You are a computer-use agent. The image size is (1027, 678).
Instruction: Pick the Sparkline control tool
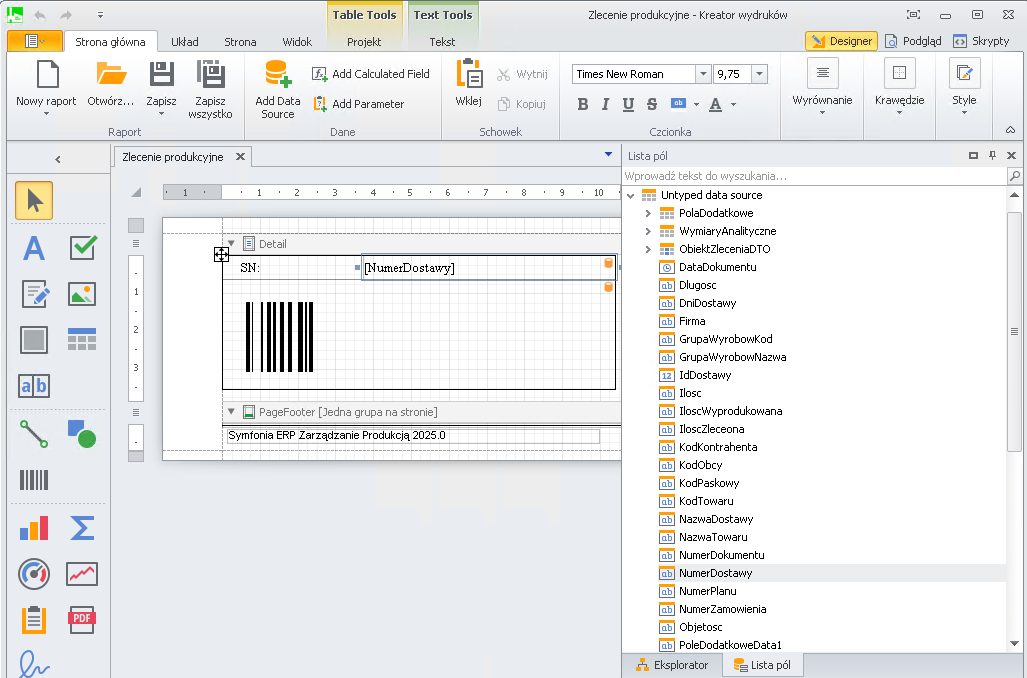coord(82,574)
